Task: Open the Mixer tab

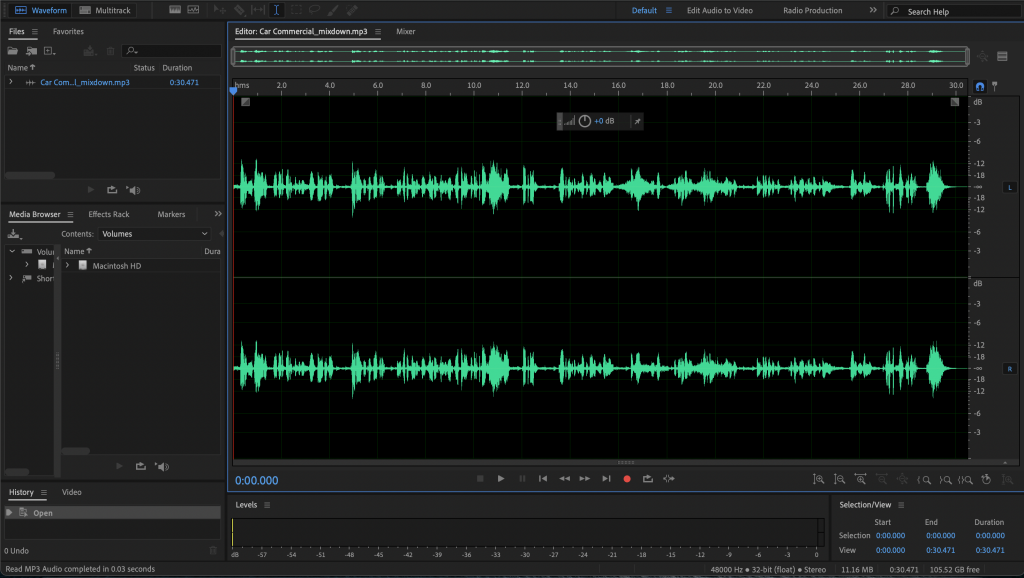Action: pyautogui.click(x=405, y=32)
